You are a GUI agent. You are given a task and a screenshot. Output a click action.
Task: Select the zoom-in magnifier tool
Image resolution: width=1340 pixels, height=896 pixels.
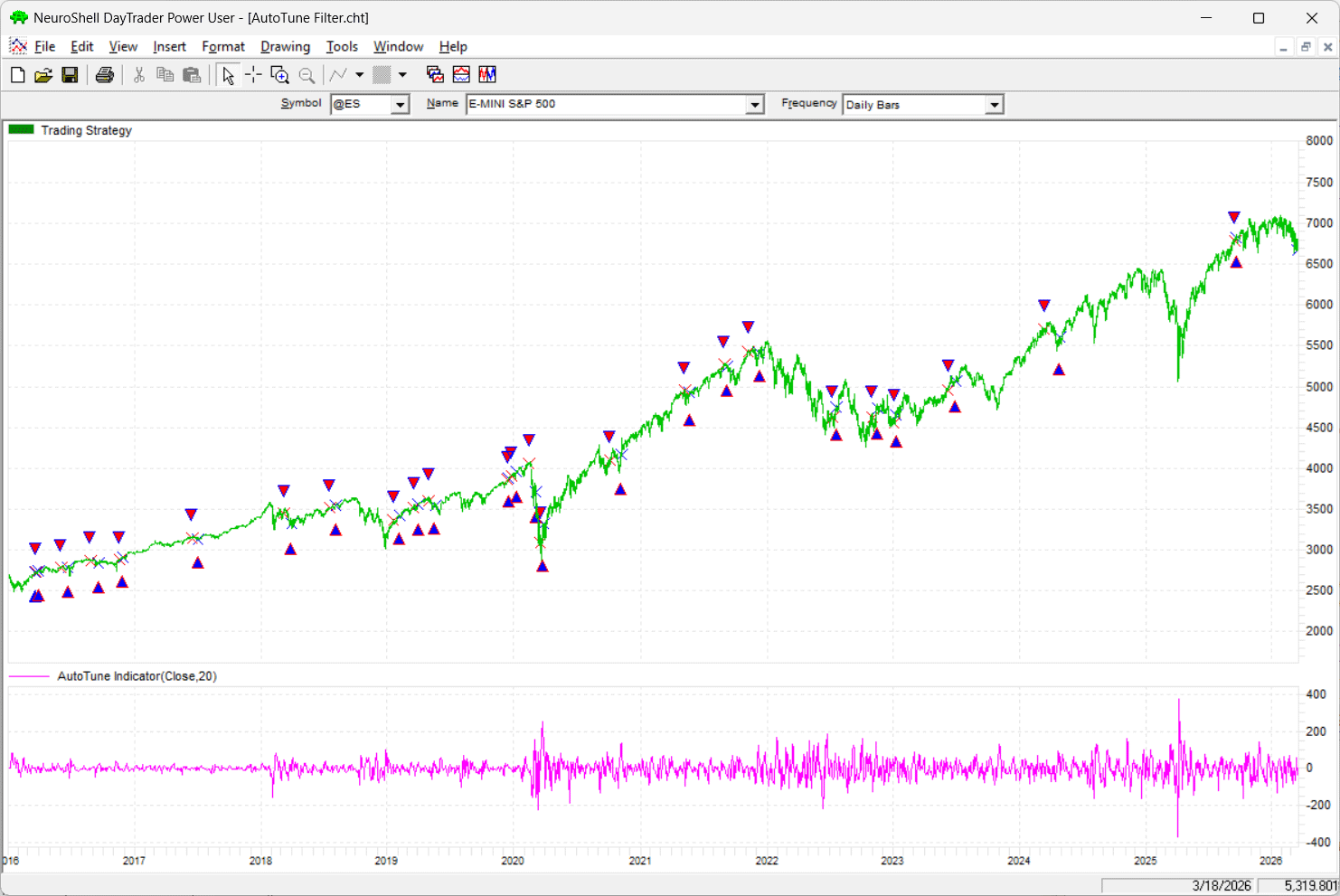(x=280, y=74)
